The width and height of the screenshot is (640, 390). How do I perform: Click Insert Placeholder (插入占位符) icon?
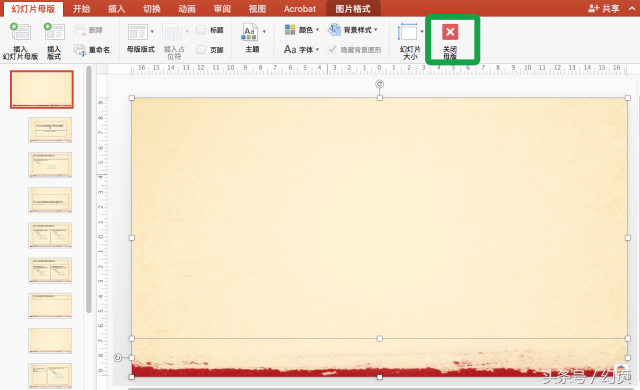click(x=172, y=32)
